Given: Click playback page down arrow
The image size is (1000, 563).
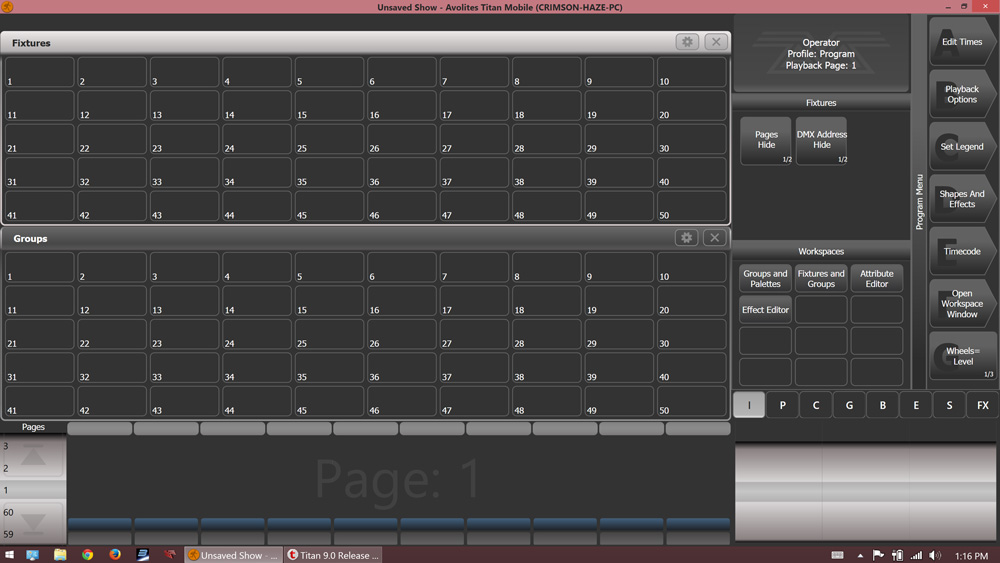Looking at the screenshot, I should coord(33,523).
